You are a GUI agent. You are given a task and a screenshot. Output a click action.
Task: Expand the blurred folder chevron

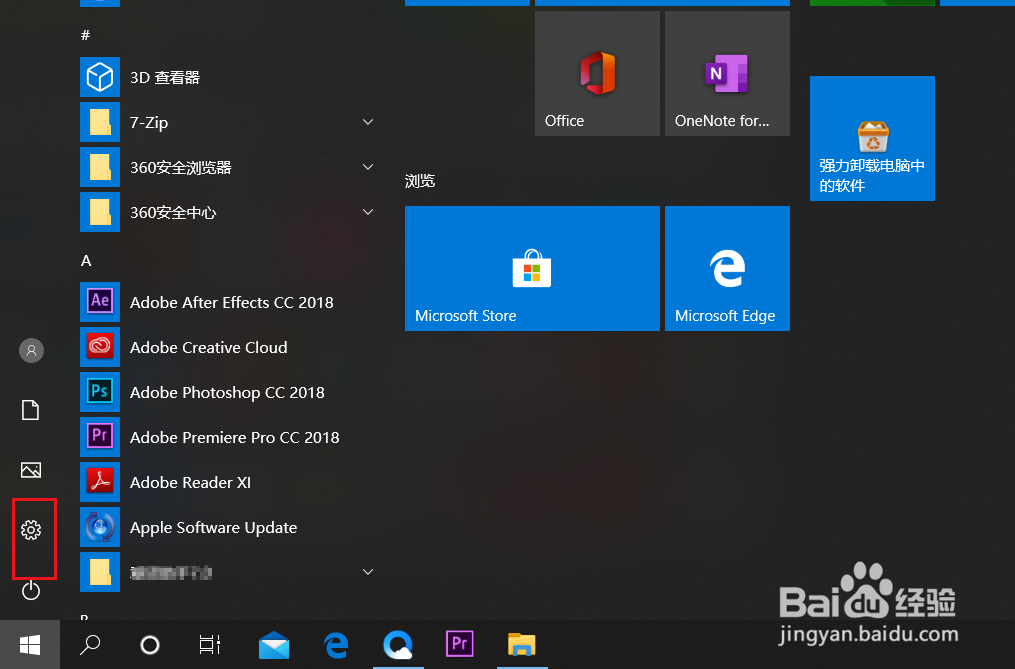click(368, 572)
